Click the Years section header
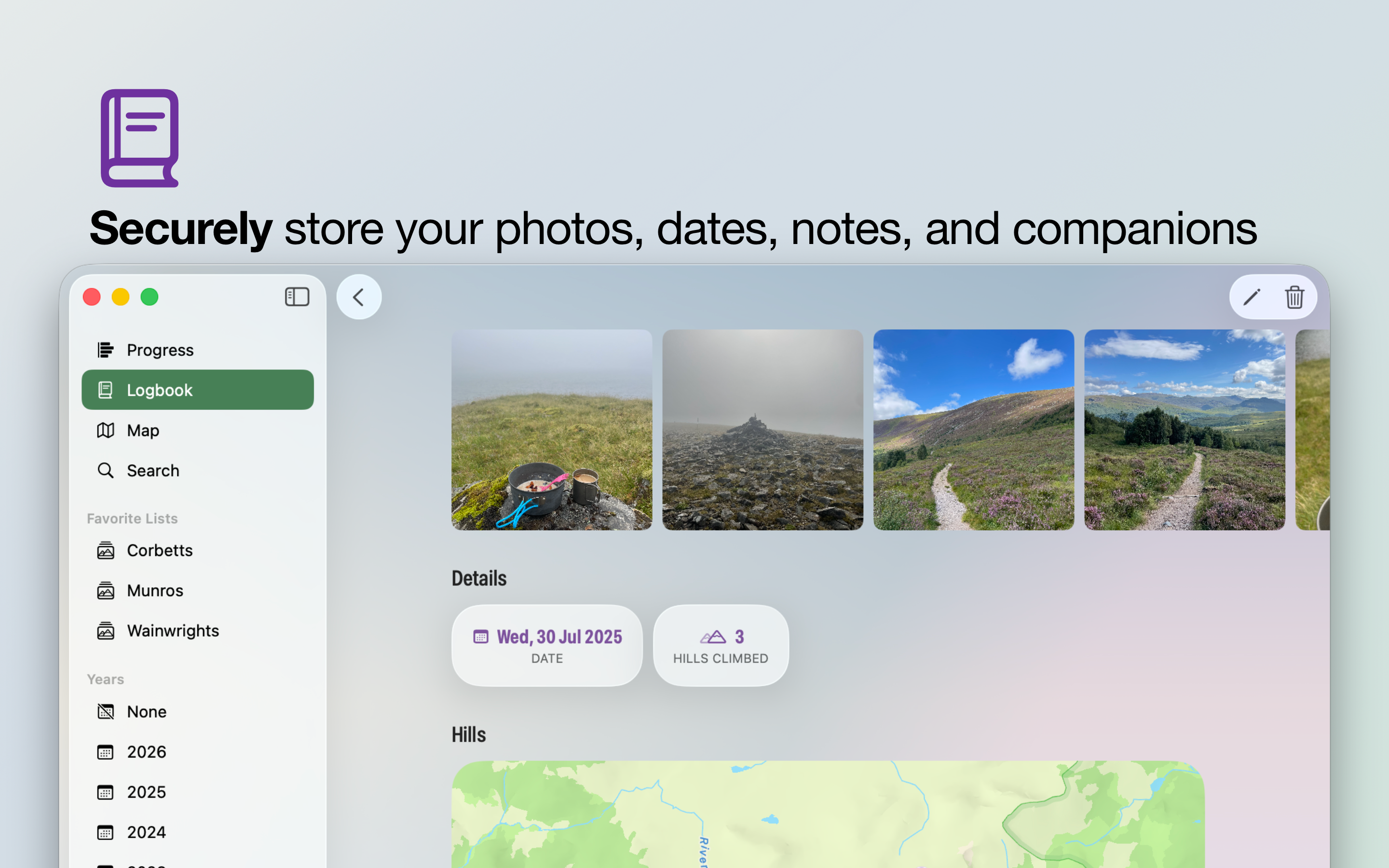Viewport: 1389px width, 868px height. click(106, 679)
